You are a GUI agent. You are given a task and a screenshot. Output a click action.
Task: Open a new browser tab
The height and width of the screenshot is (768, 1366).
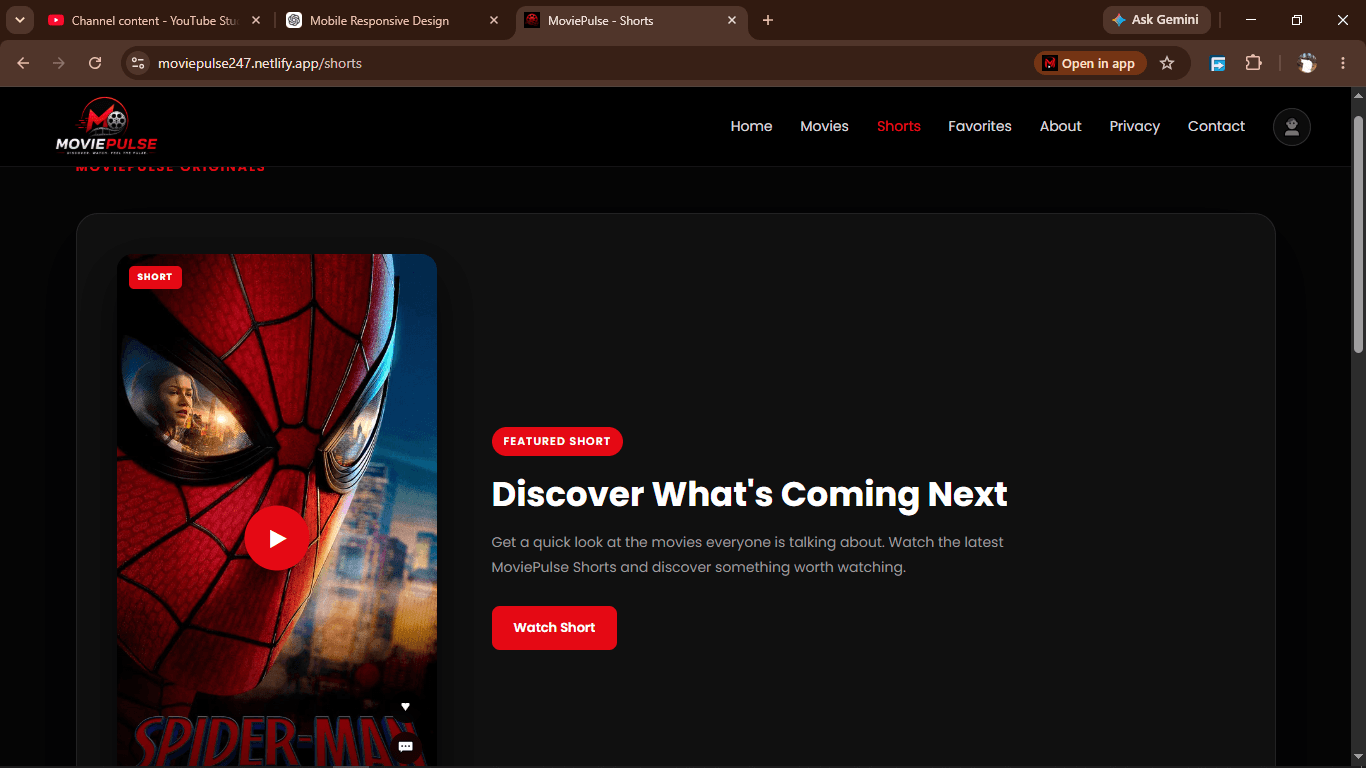pos(768,20)
